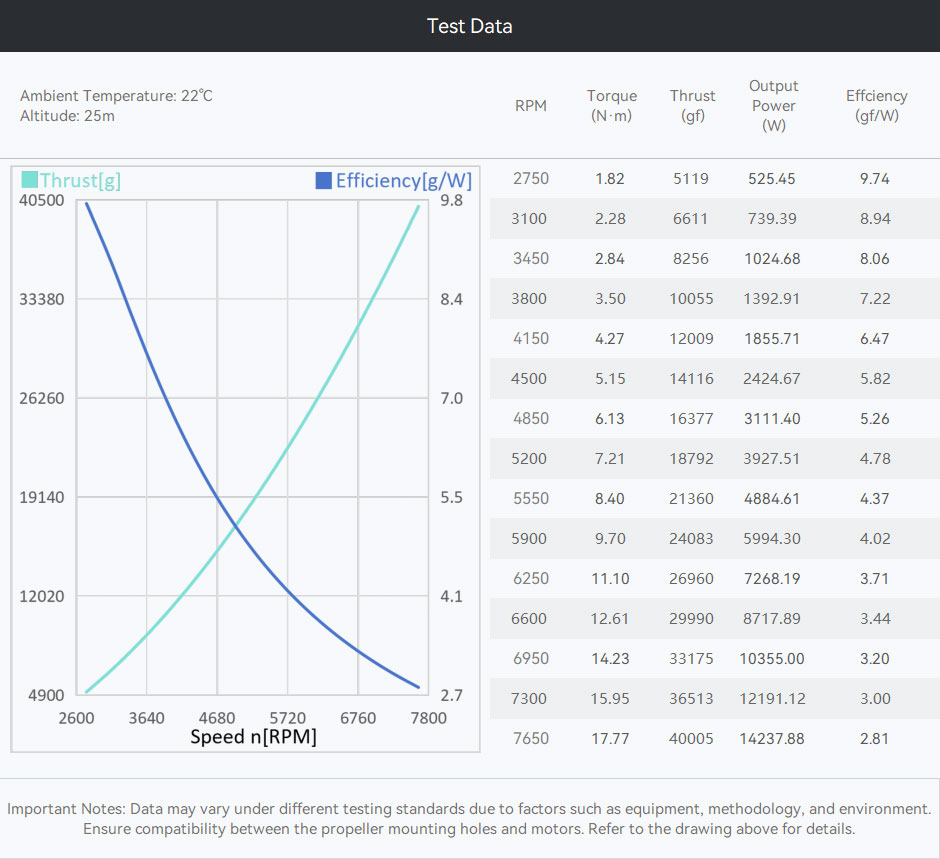
Task: Click the Ambient Temperature: 22℃ text
Action: 116,96
